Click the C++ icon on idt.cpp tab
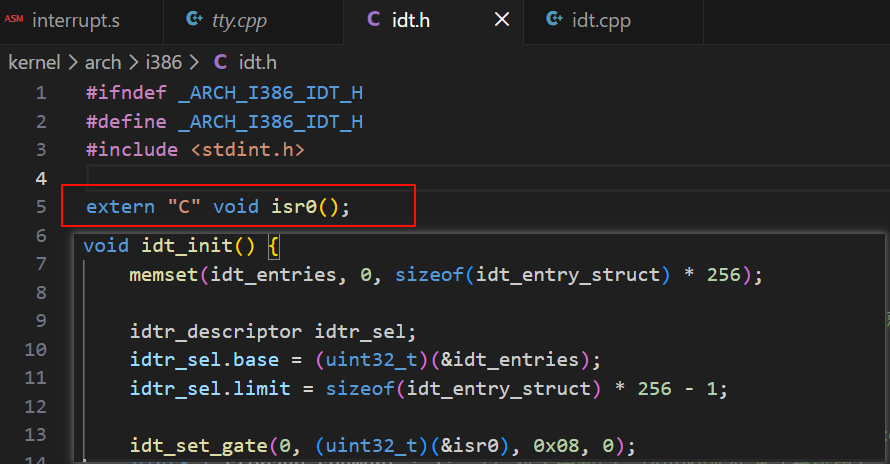The image size is (890, 464). 552,20
